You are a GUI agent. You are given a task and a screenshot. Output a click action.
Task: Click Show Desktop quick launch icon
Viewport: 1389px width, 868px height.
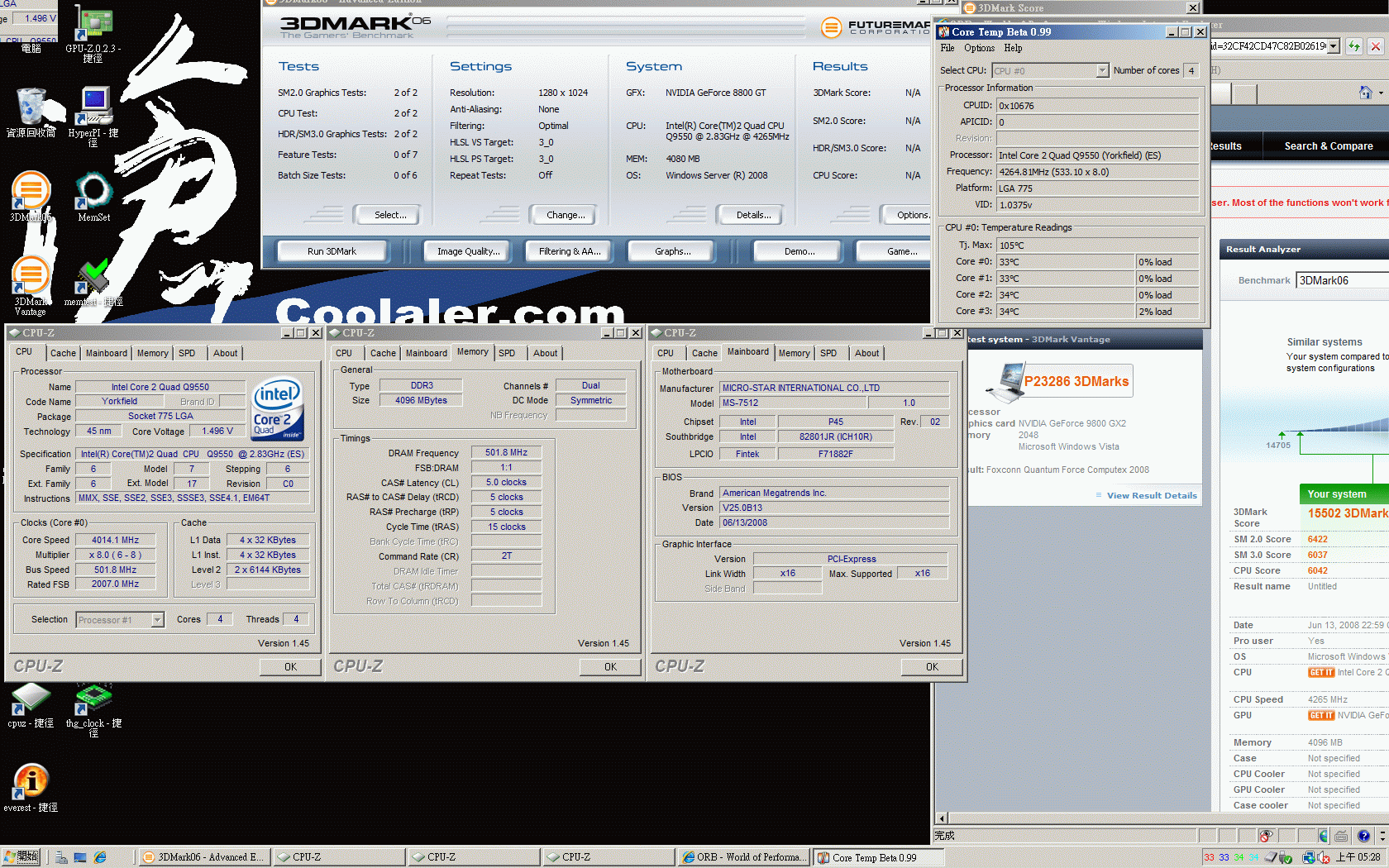[80, 857]
